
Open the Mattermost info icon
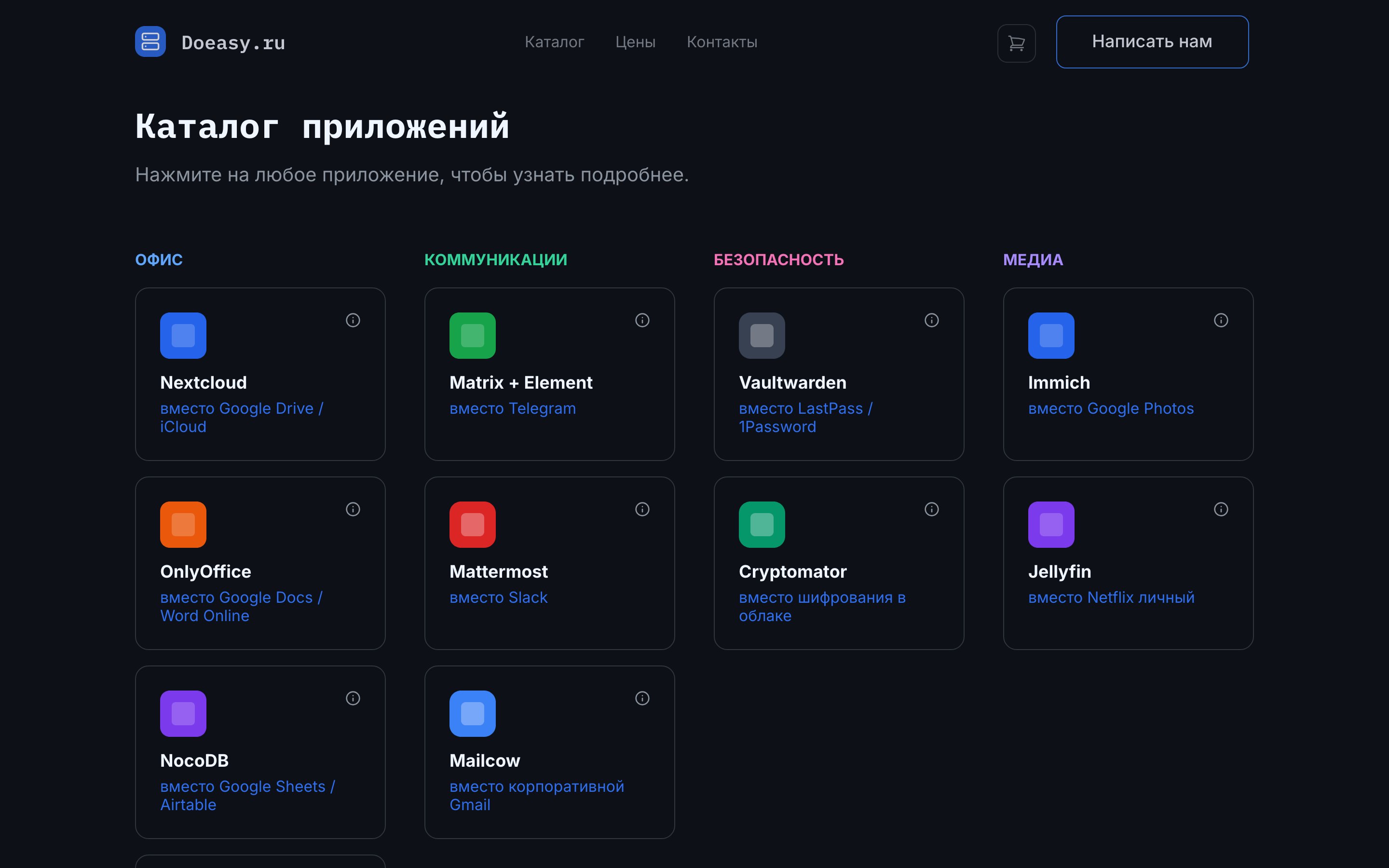642,509
